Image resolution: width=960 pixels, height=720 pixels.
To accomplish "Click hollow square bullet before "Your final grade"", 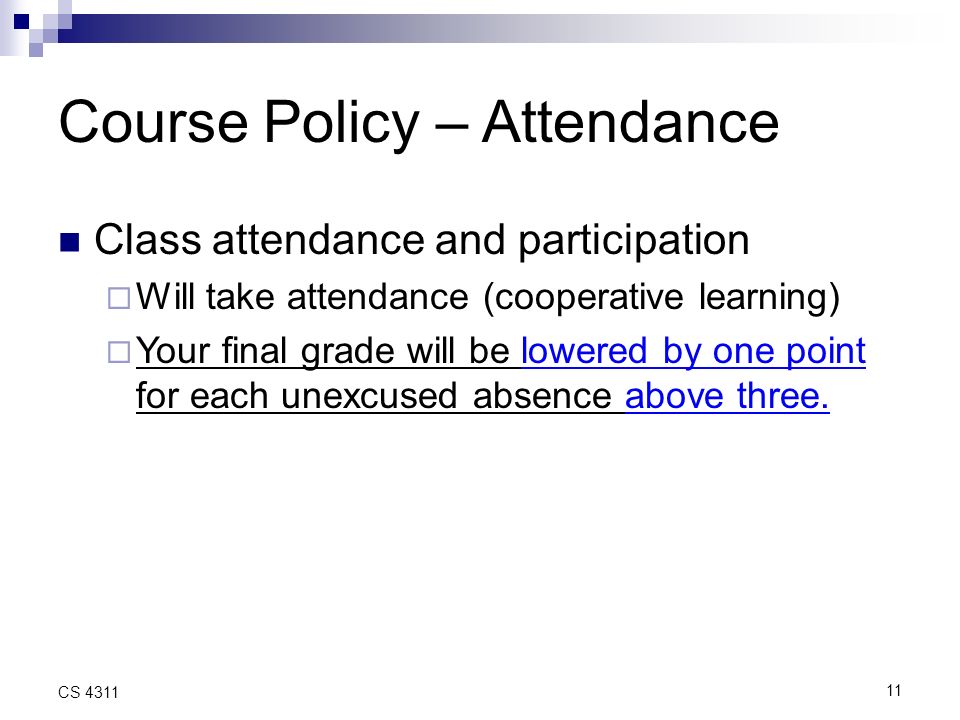I will tap(119, 352).
